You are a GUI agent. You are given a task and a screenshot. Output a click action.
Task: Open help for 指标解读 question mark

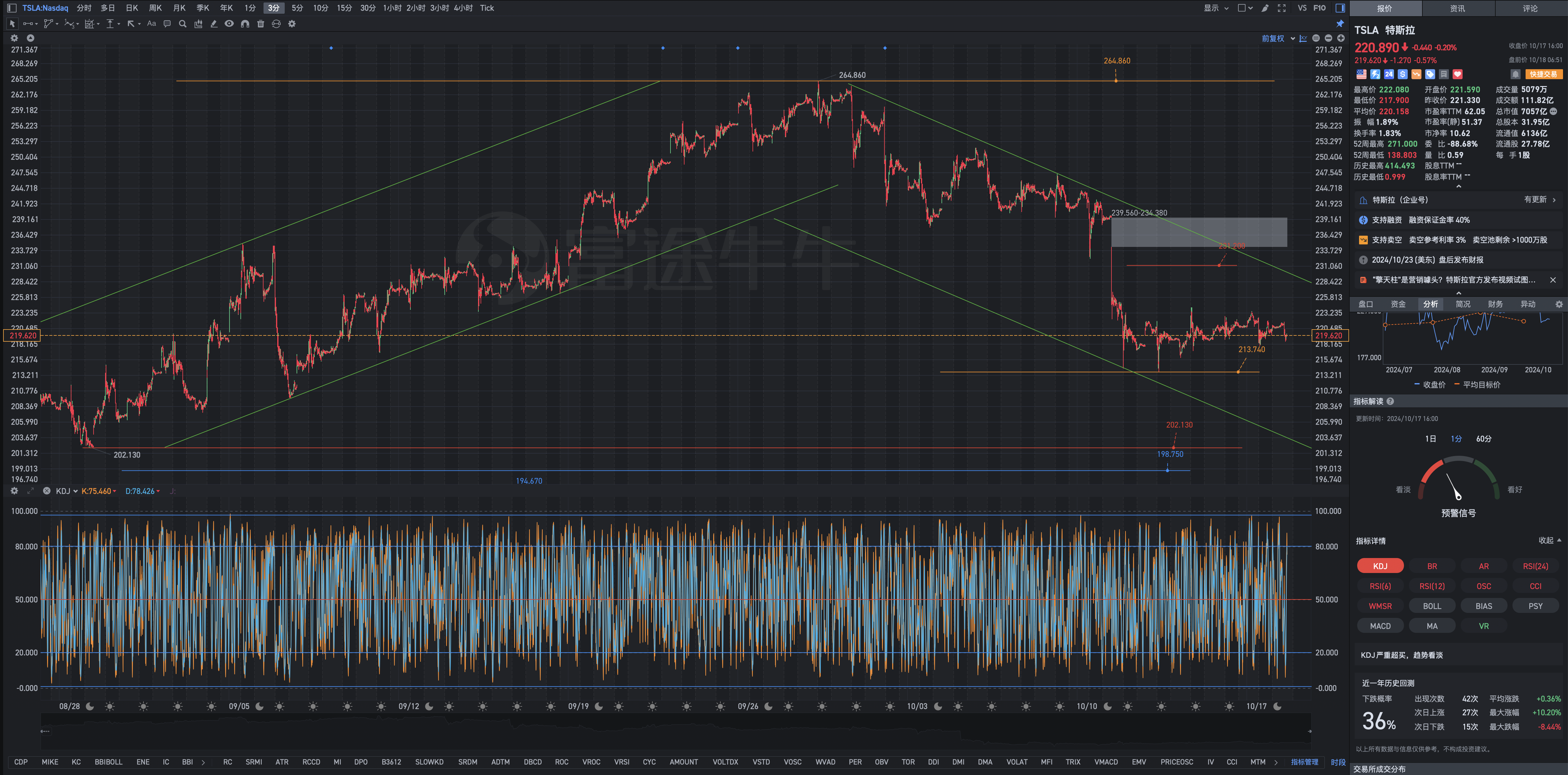click(x=1390, y=402)
